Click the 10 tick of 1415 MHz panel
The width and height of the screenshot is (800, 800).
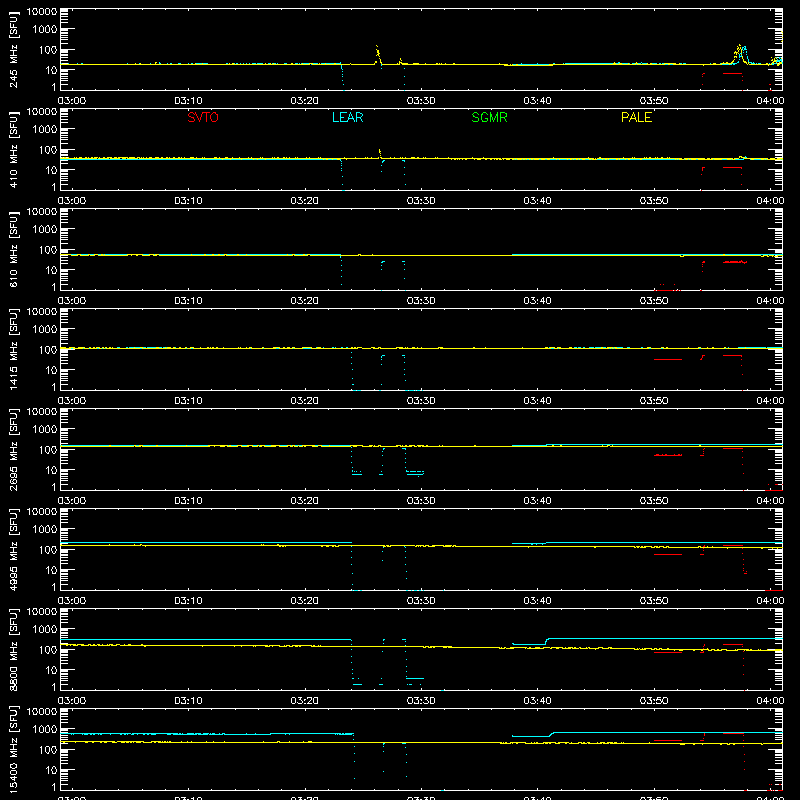coord(51,370)
